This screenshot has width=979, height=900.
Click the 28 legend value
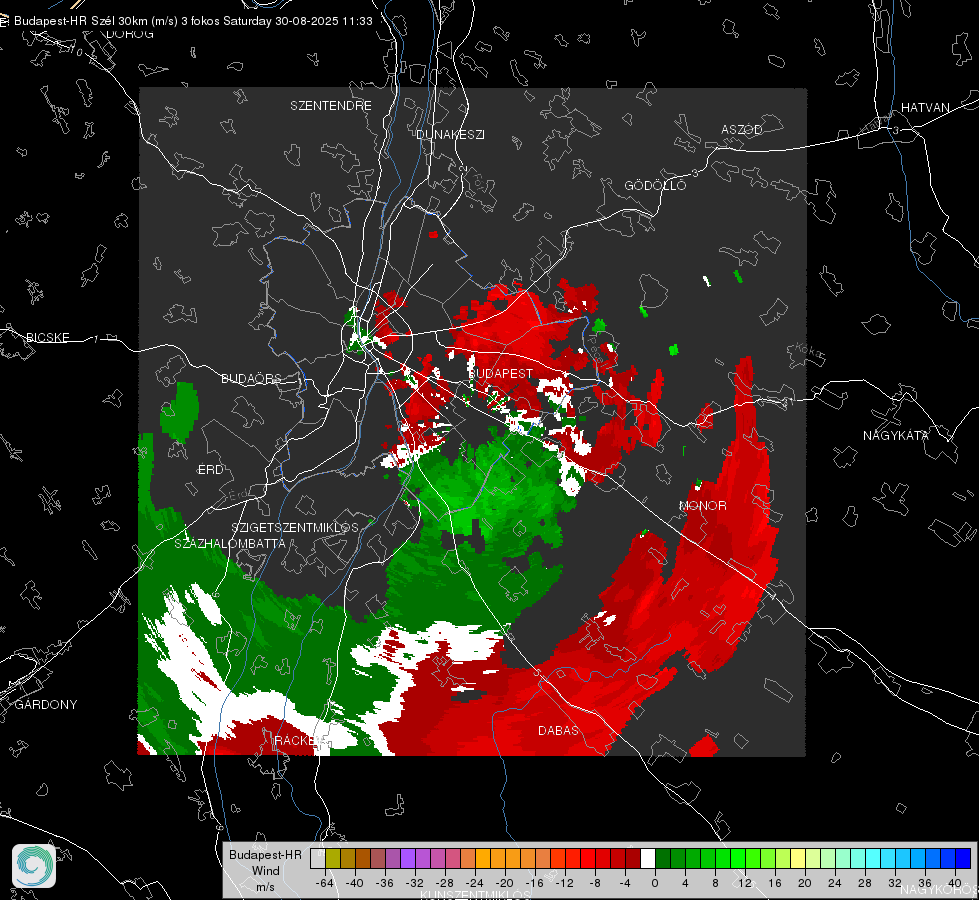coord(865,883)
